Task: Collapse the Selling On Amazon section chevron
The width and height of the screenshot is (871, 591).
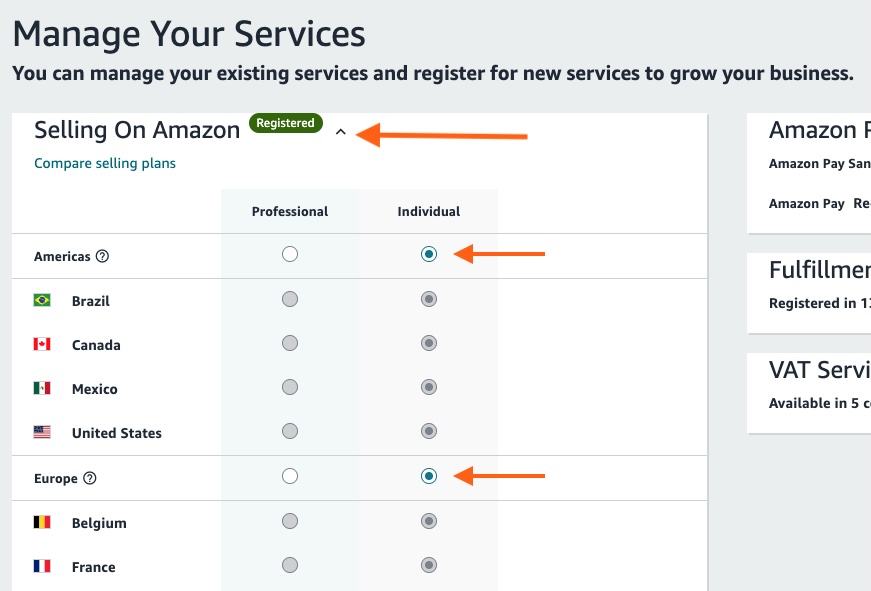Action: tap(341, 132)
